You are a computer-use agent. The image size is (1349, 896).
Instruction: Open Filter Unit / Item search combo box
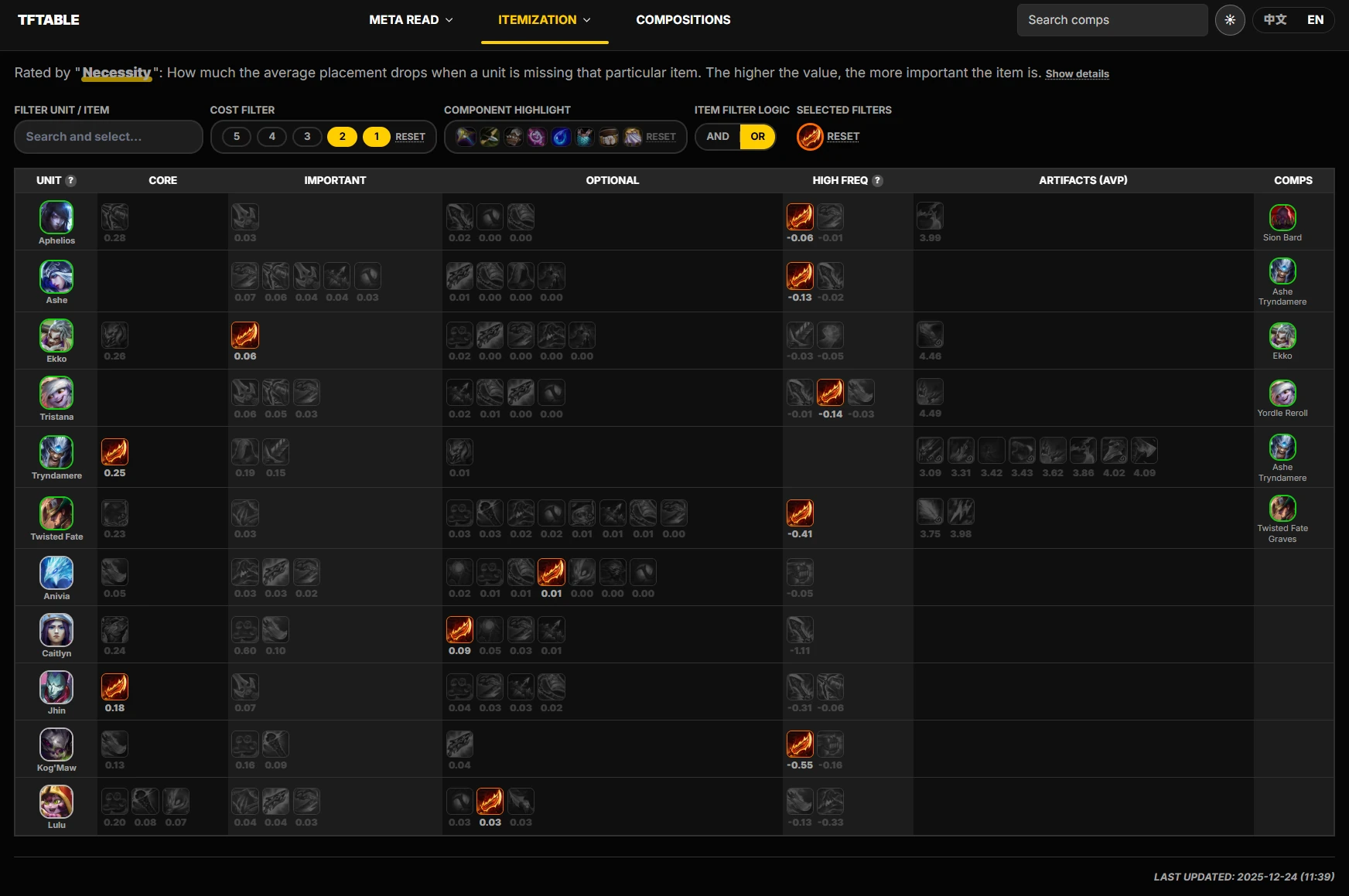pyautogui.click(x=108, y=137)
